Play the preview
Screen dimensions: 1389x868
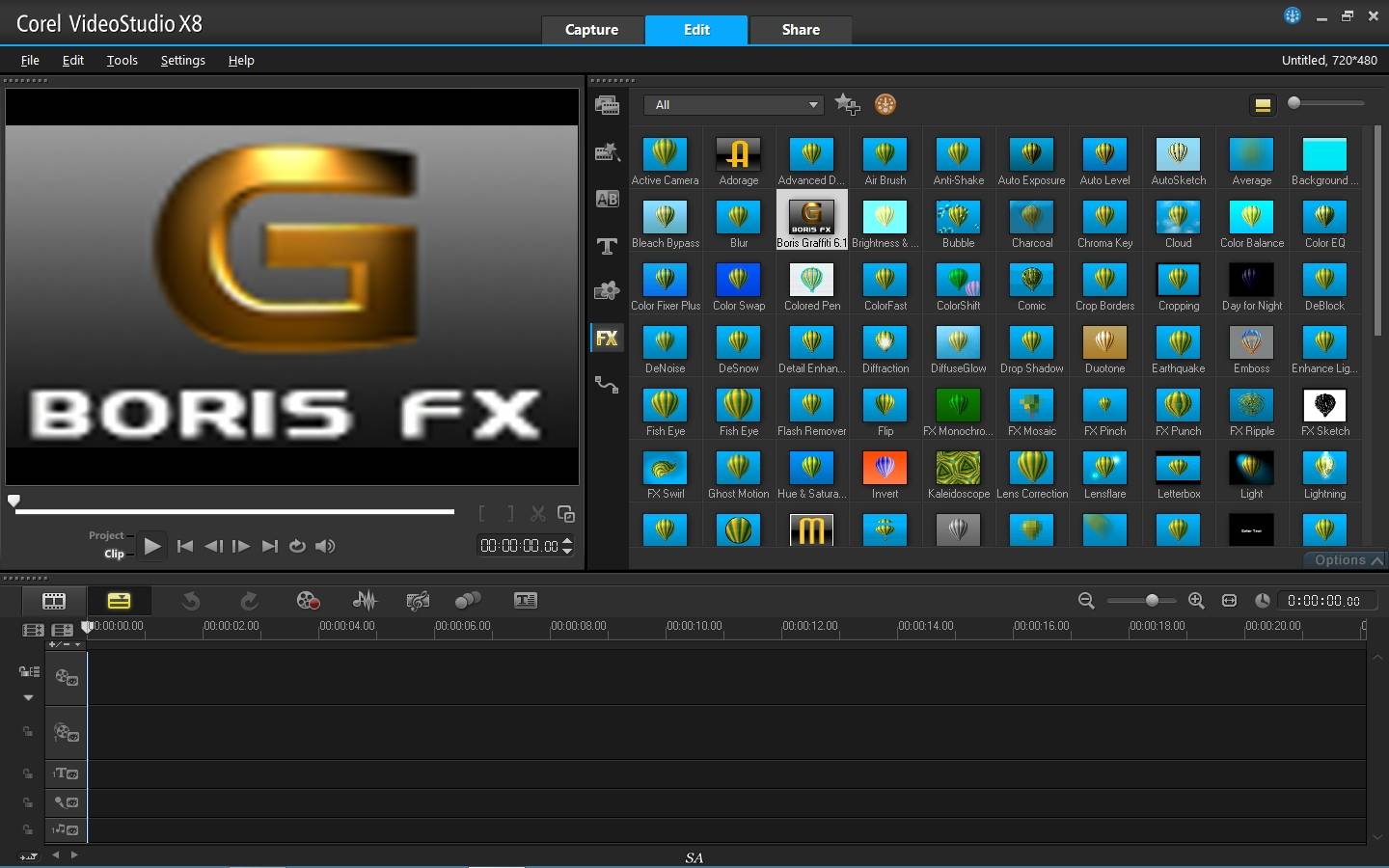[151, 546]
